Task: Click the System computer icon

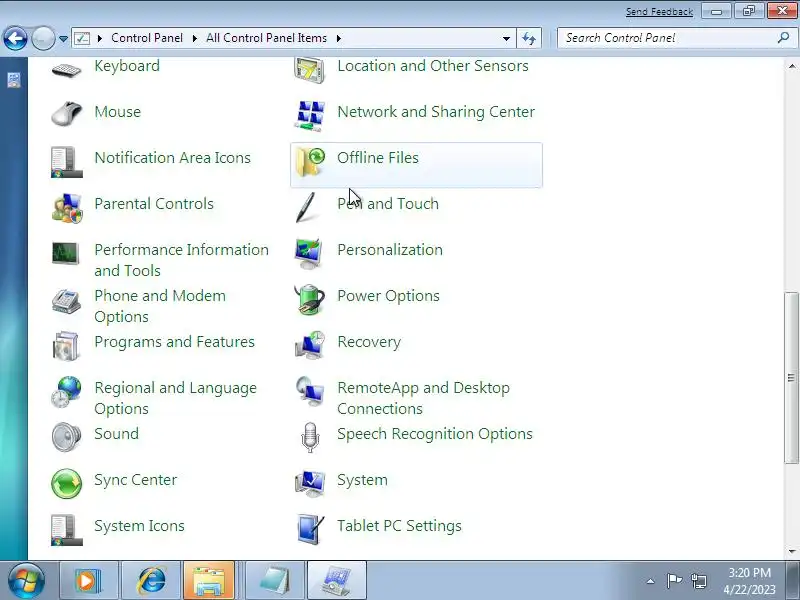Action: pyautogui.click(x=309, y=483)
